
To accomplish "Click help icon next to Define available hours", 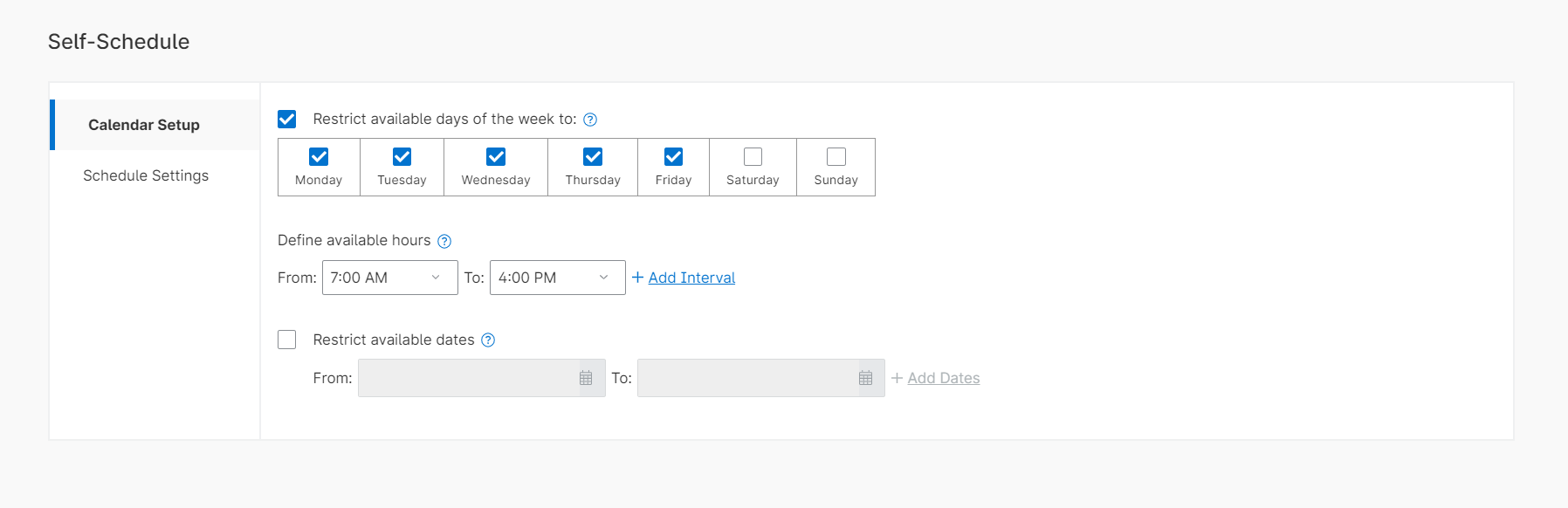I will pyautogui.click(x=444, y=241).
